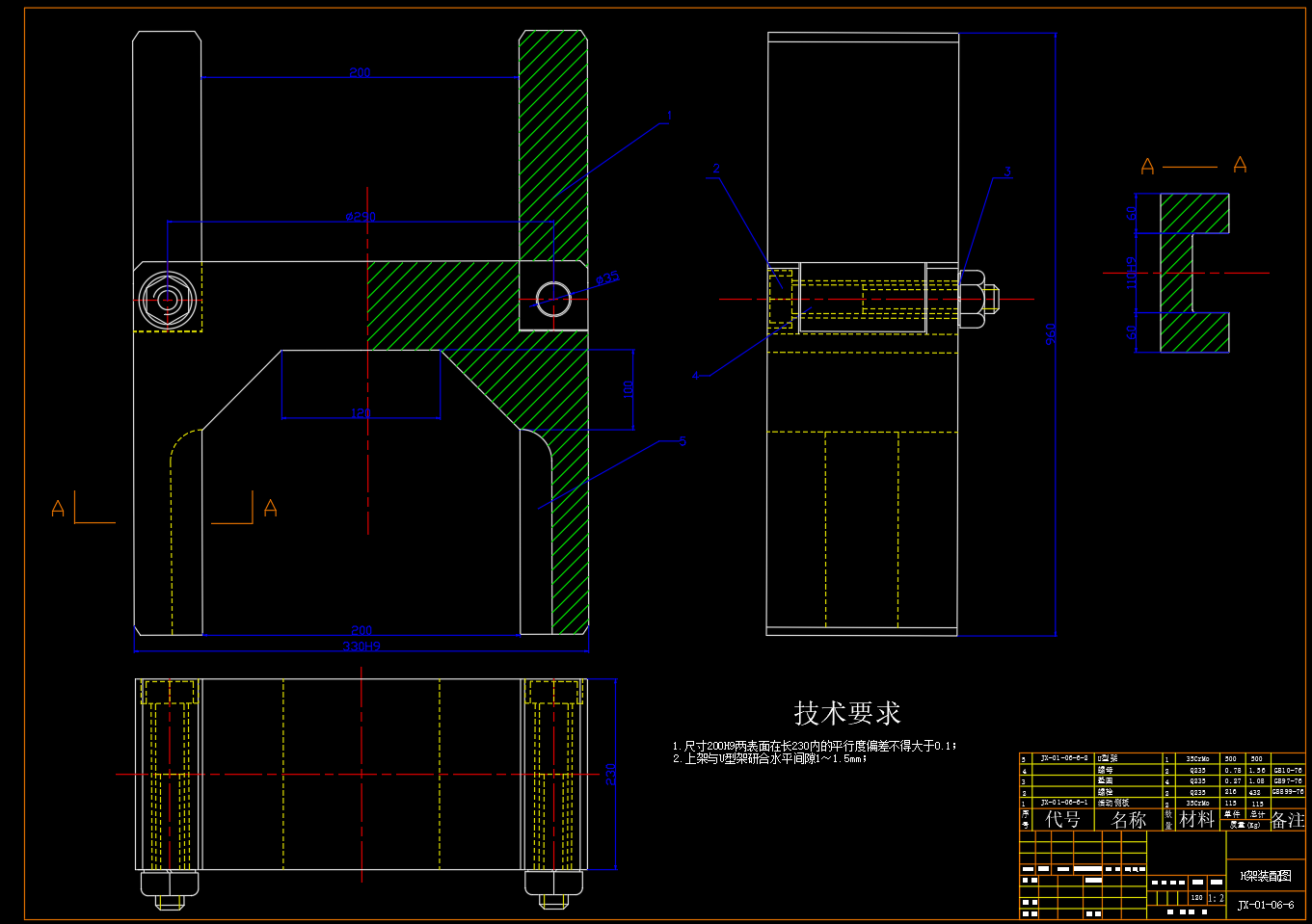Select part callout number 5
Image resolution: width=1312 pixels, height=924 pixels.
tap(683, 442)
